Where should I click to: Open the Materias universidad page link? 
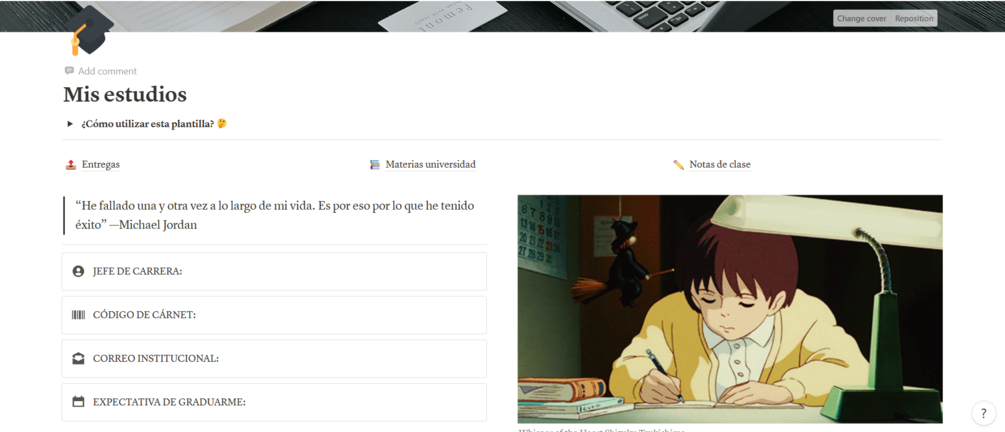click(431, 165)
